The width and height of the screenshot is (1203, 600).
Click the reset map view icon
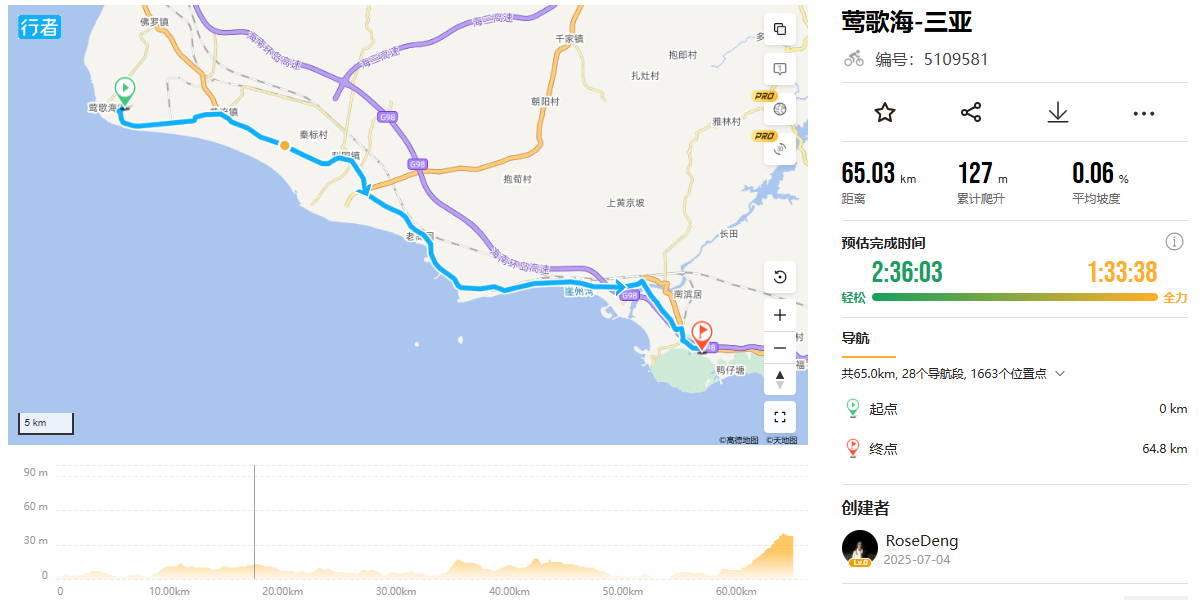click(780, 277)
